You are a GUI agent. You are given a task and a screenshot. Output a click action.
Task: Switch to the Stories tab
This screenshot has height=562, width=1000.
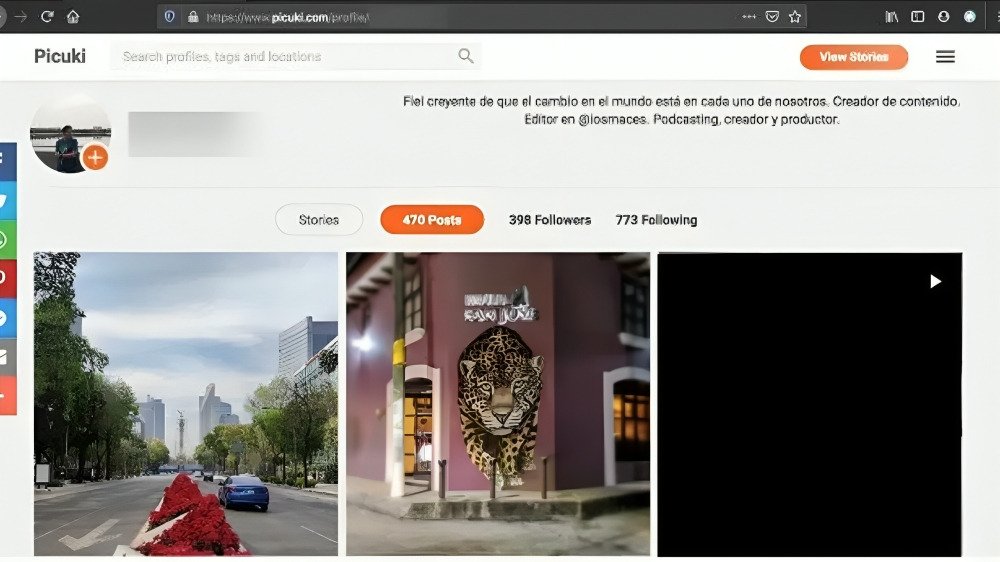pyautogui.click(x=318, y=220)
